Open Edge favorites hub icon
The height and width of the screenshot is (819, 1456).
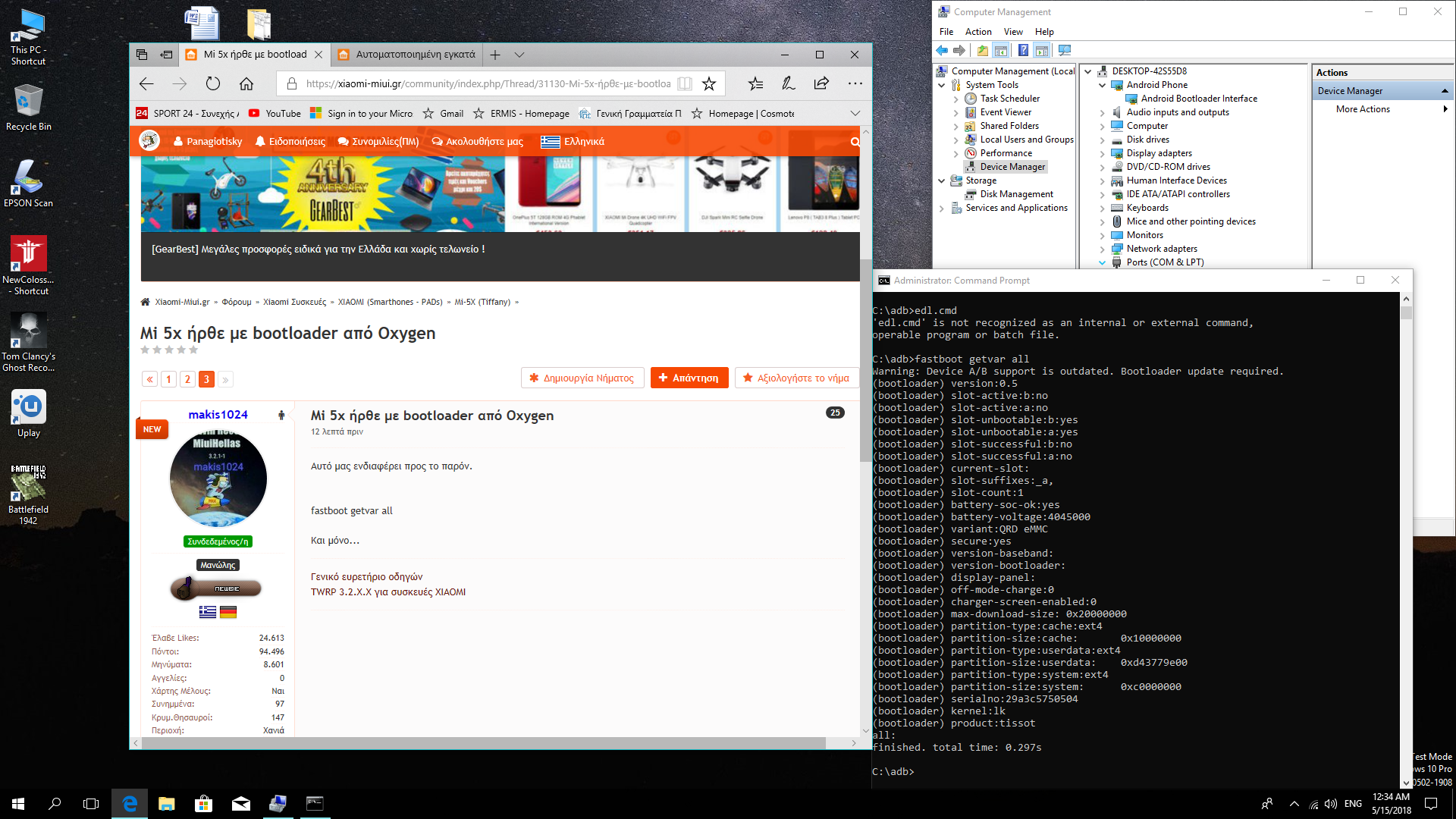(x=755, y=84)
